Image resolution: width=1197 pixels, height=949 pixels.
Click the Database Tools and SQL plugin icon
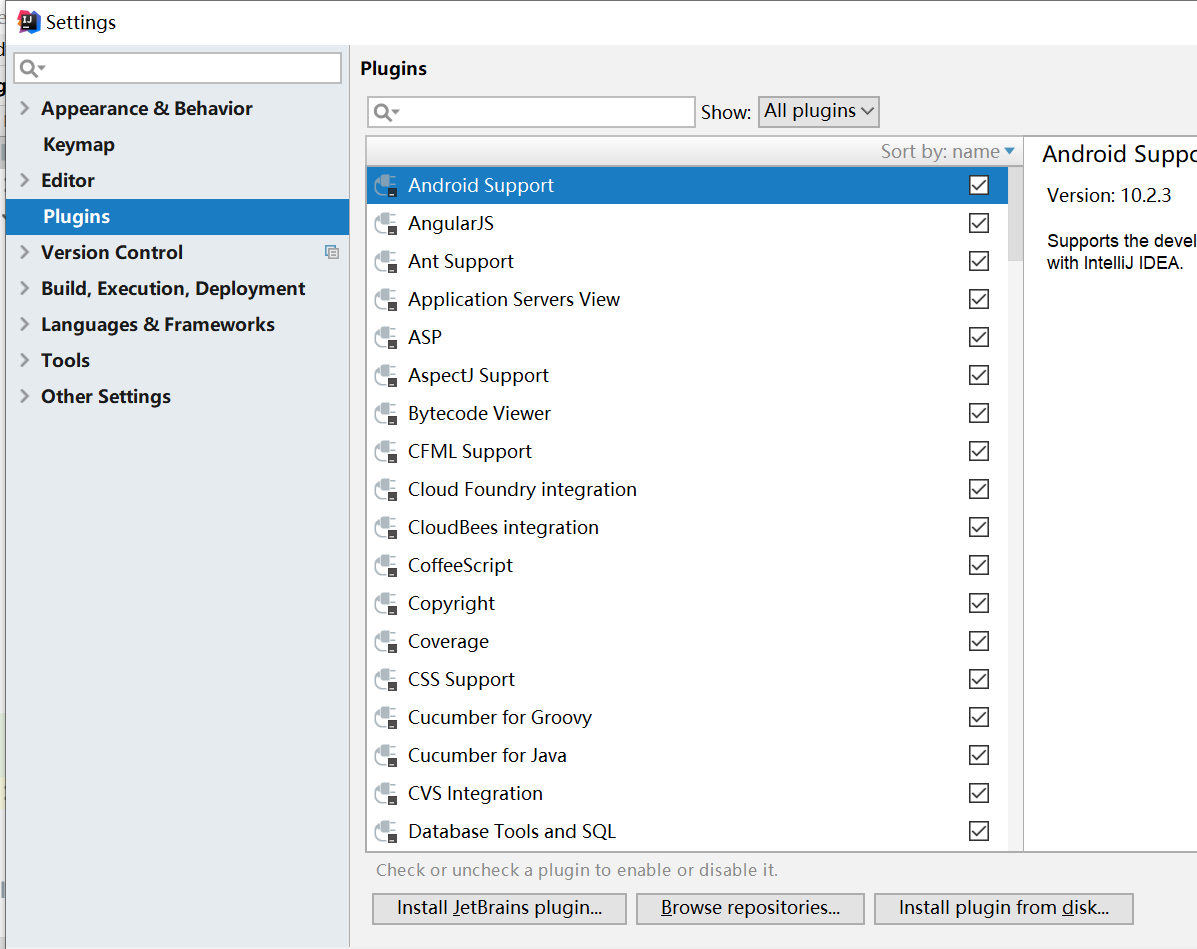(386, 831)
